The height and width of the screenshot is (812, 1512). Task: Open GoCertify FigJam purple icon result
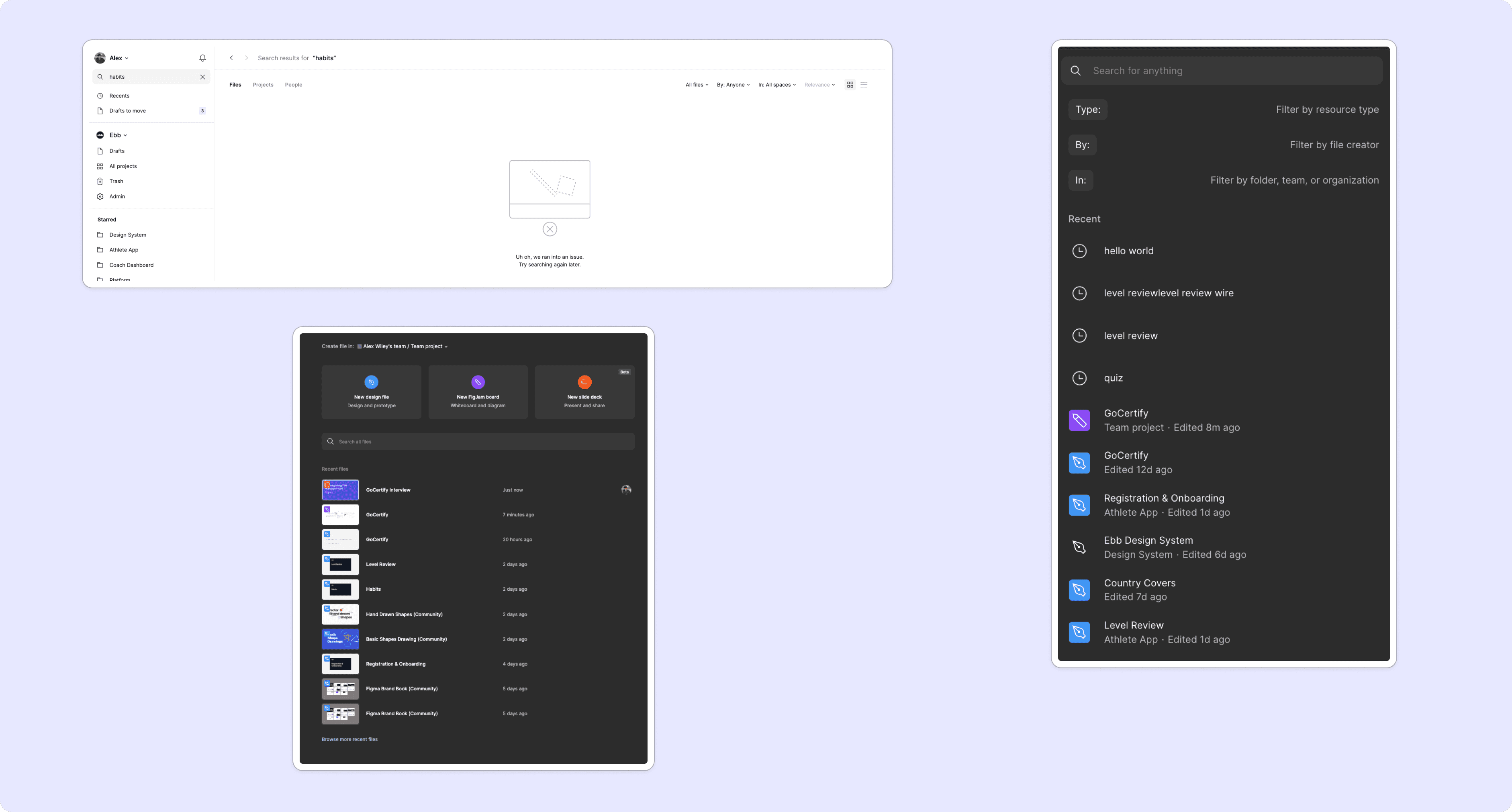1079,421
